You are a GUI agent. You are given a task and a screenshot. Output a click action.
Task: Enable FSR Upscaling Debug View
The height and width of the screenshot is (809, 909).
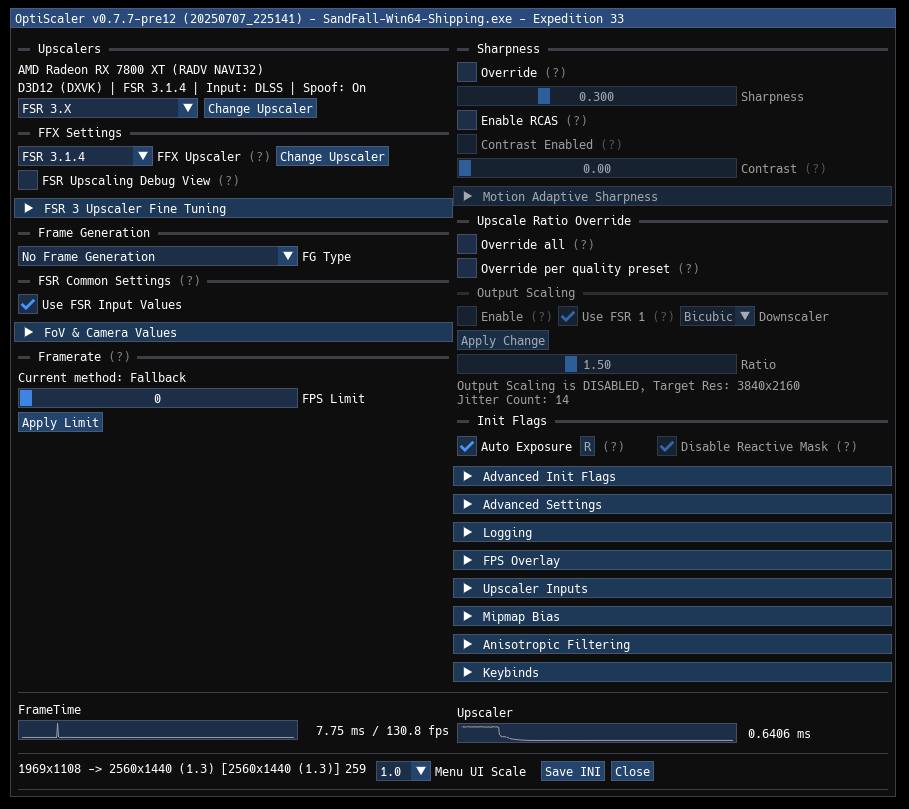point(27,180)
